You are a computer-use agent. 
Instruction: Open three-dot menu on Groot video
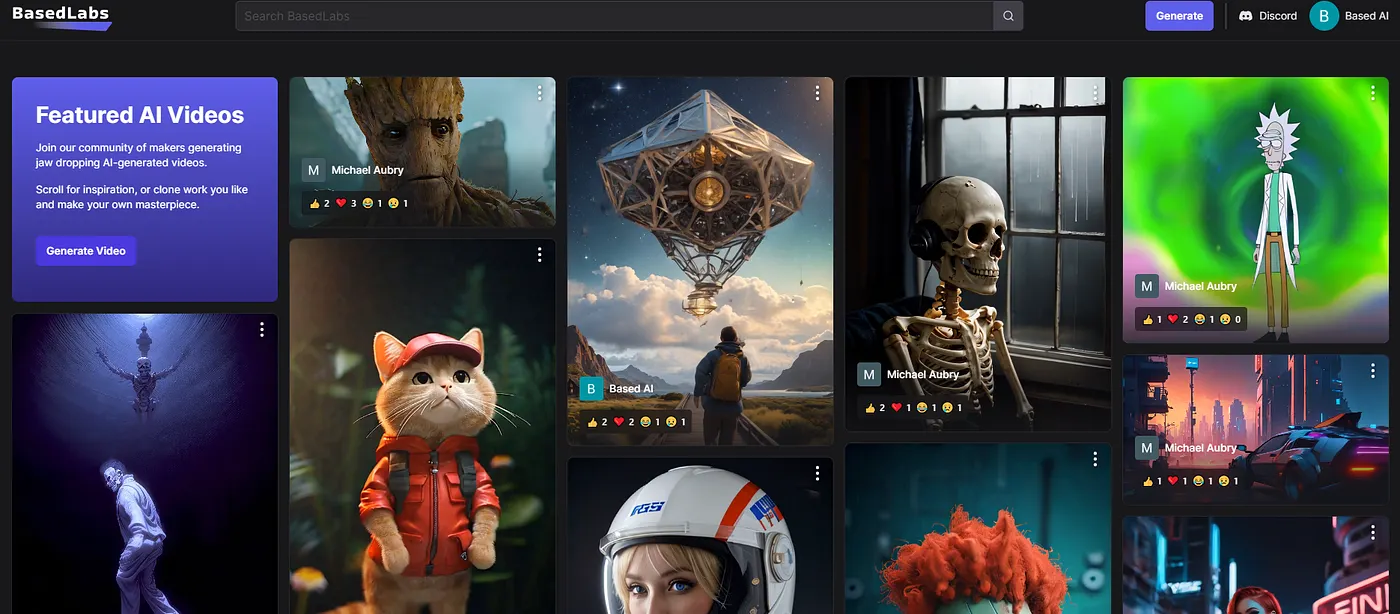[x=539, y=93]
